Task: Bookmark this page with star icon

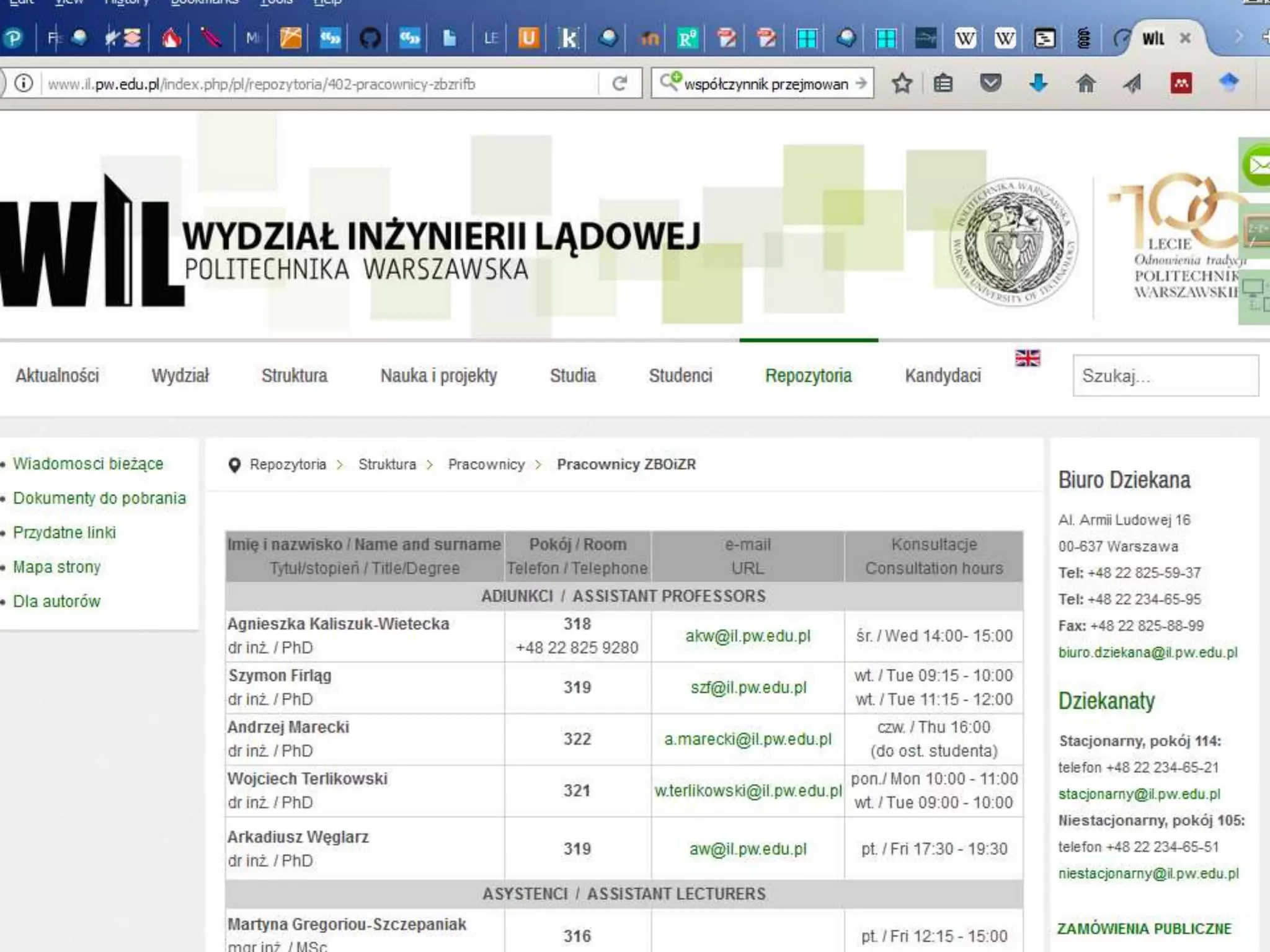Action: (x=902, y=84)
